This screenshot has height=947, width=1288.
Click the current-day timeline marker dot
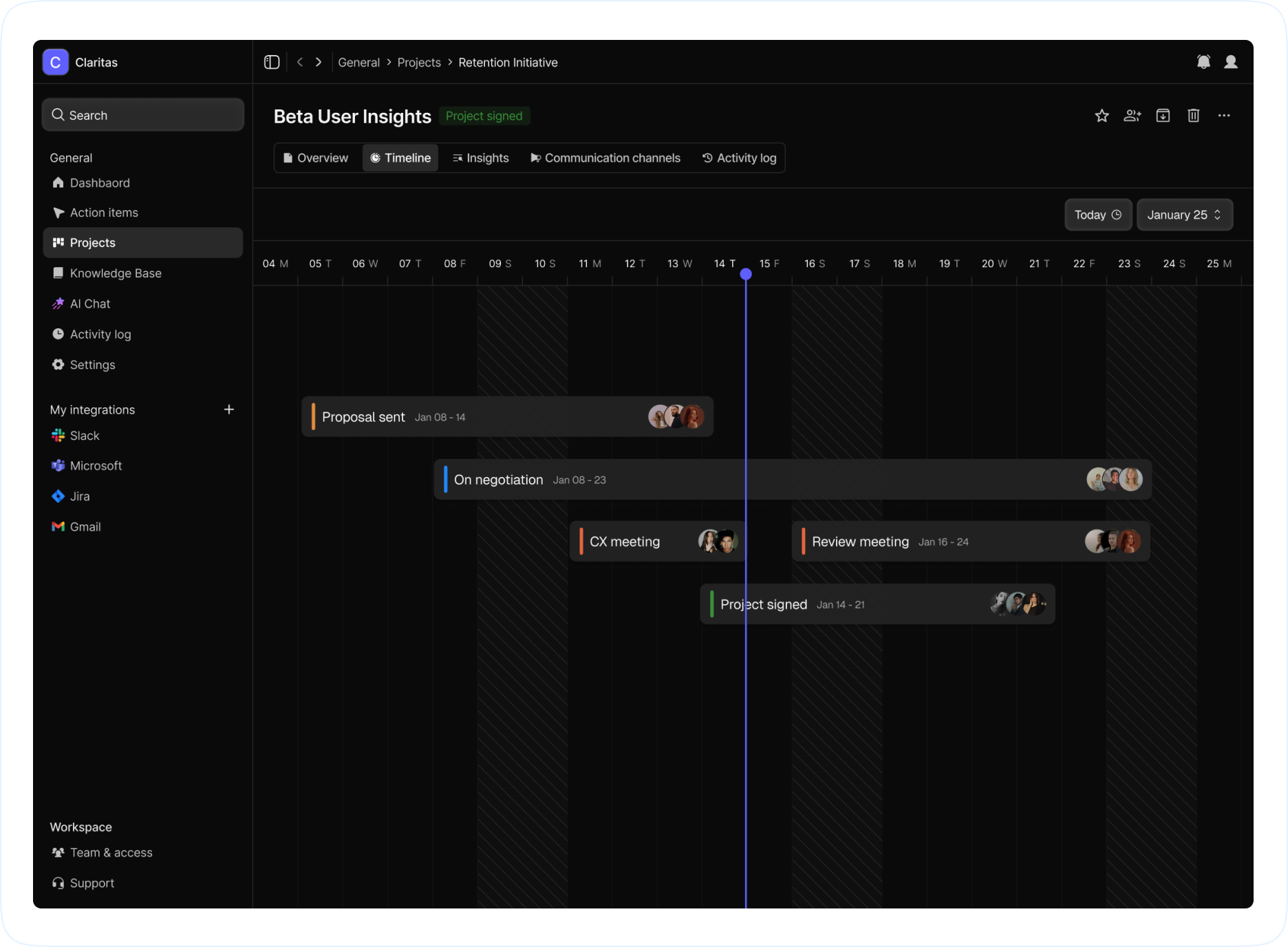pyautogui.click(x=746, y=274)
